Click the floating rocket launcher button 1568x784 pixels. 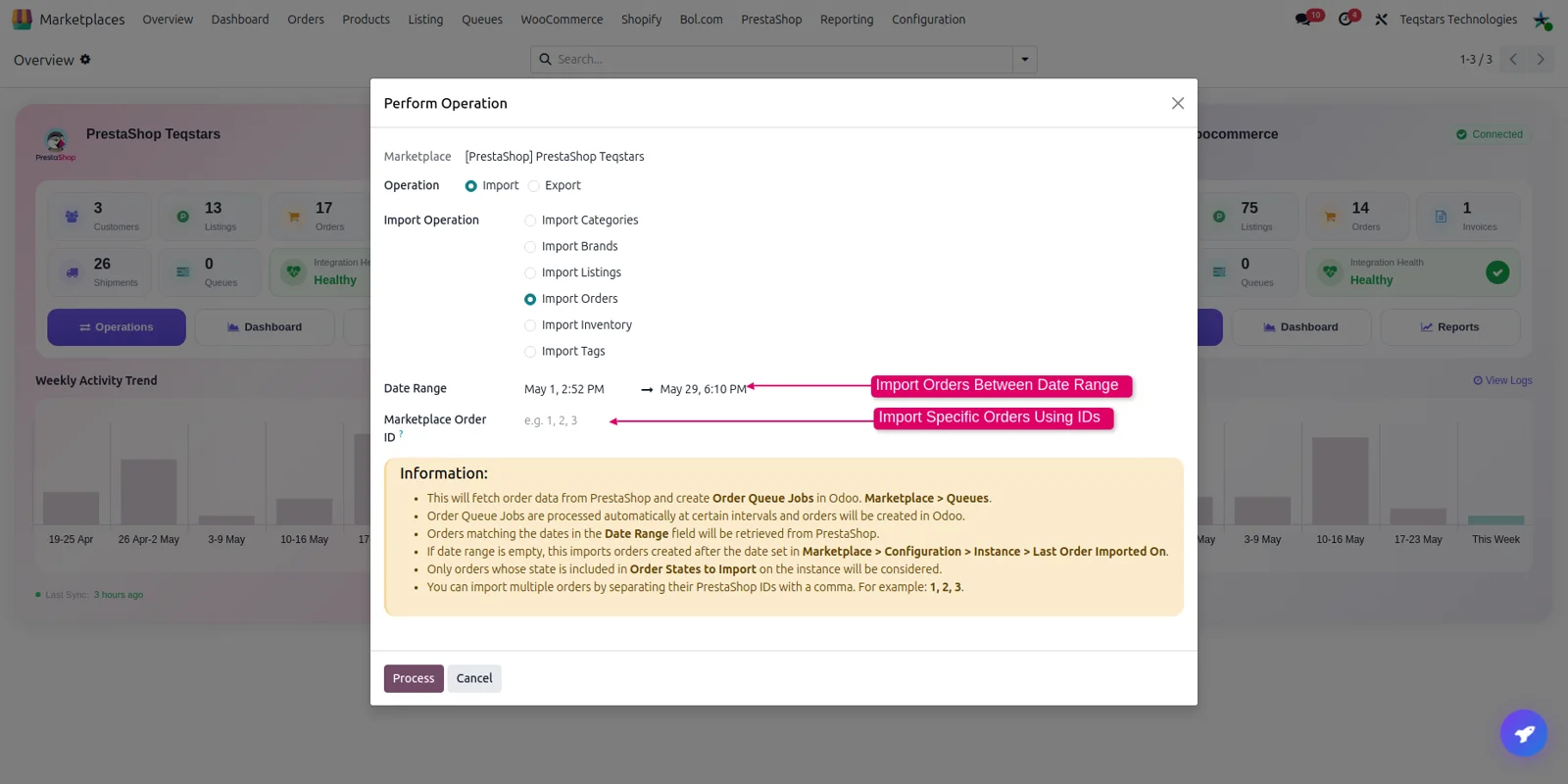tap(1524, 733)
